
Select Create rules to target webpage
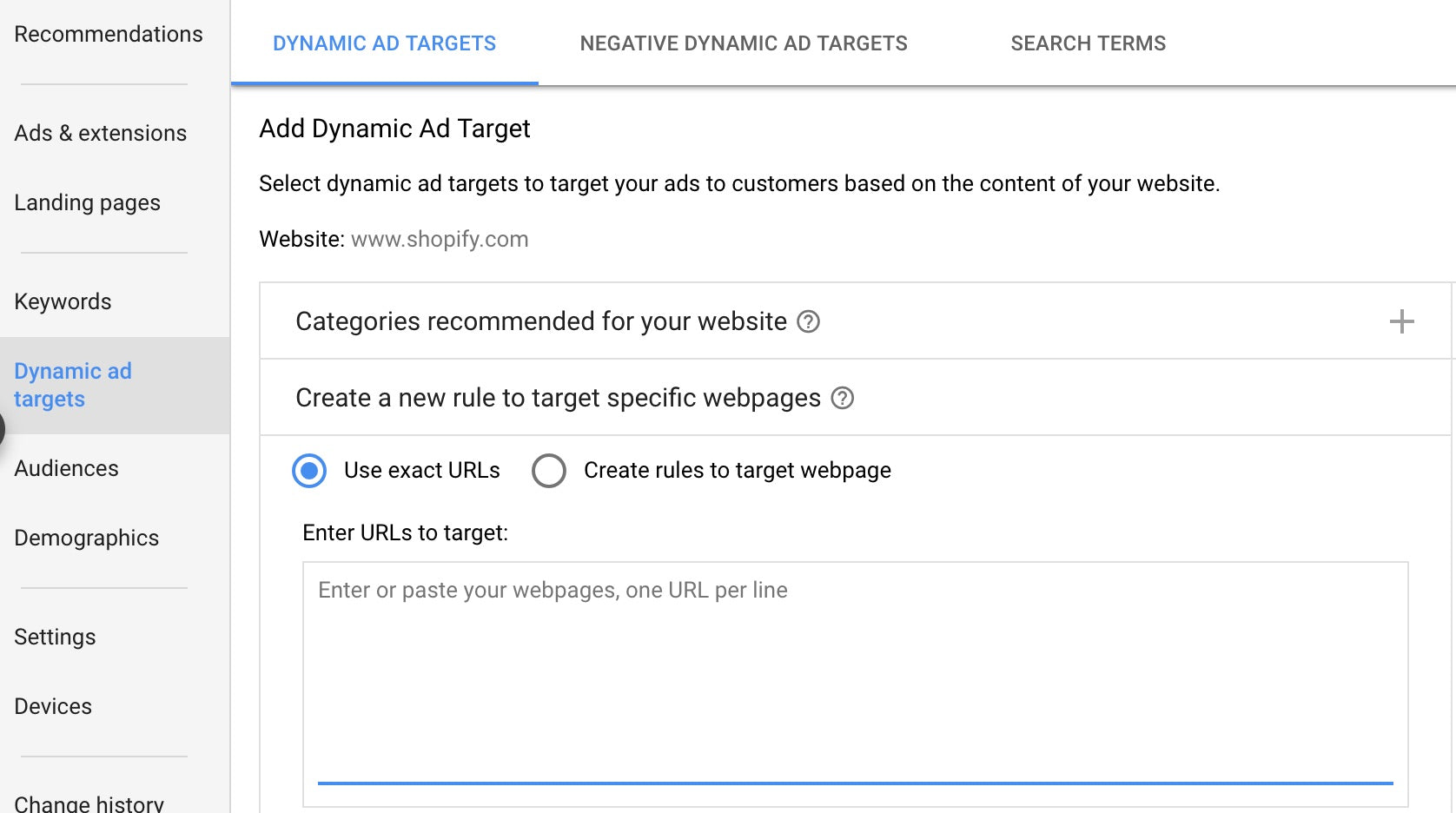click(x=549, y=470)
